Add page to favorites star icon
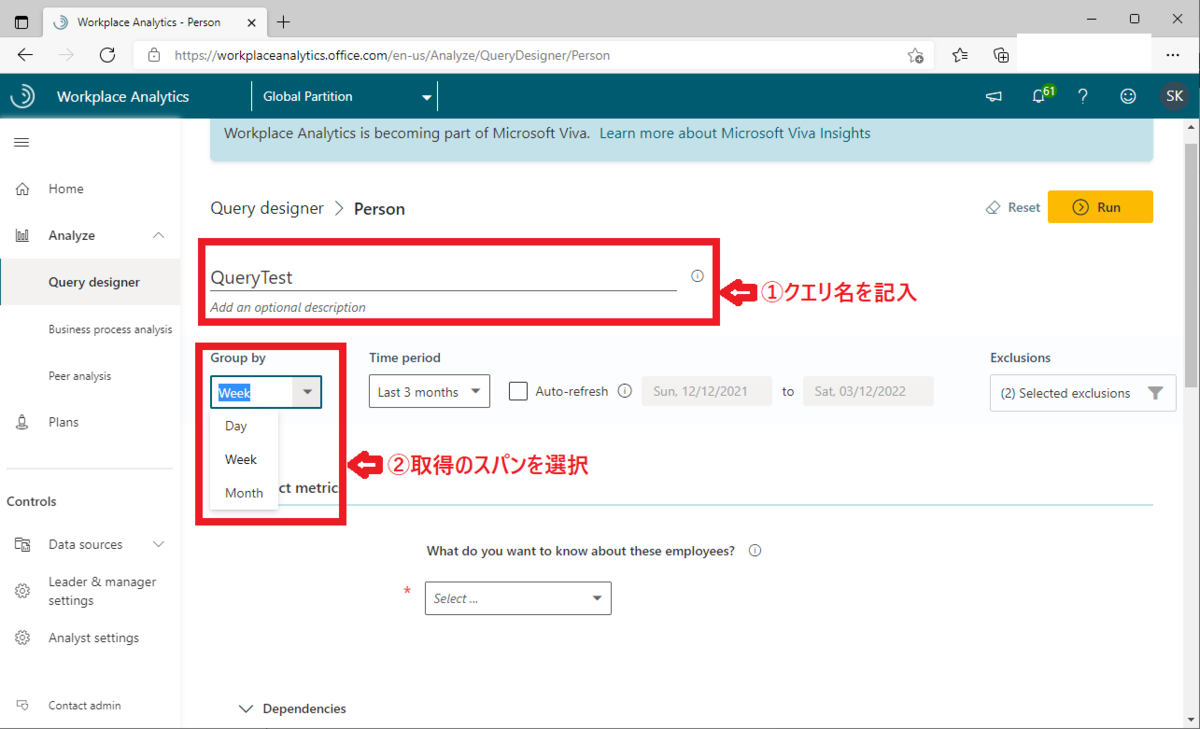The image size is (1200, 729). pyautogui.click(x=915, y=55)
